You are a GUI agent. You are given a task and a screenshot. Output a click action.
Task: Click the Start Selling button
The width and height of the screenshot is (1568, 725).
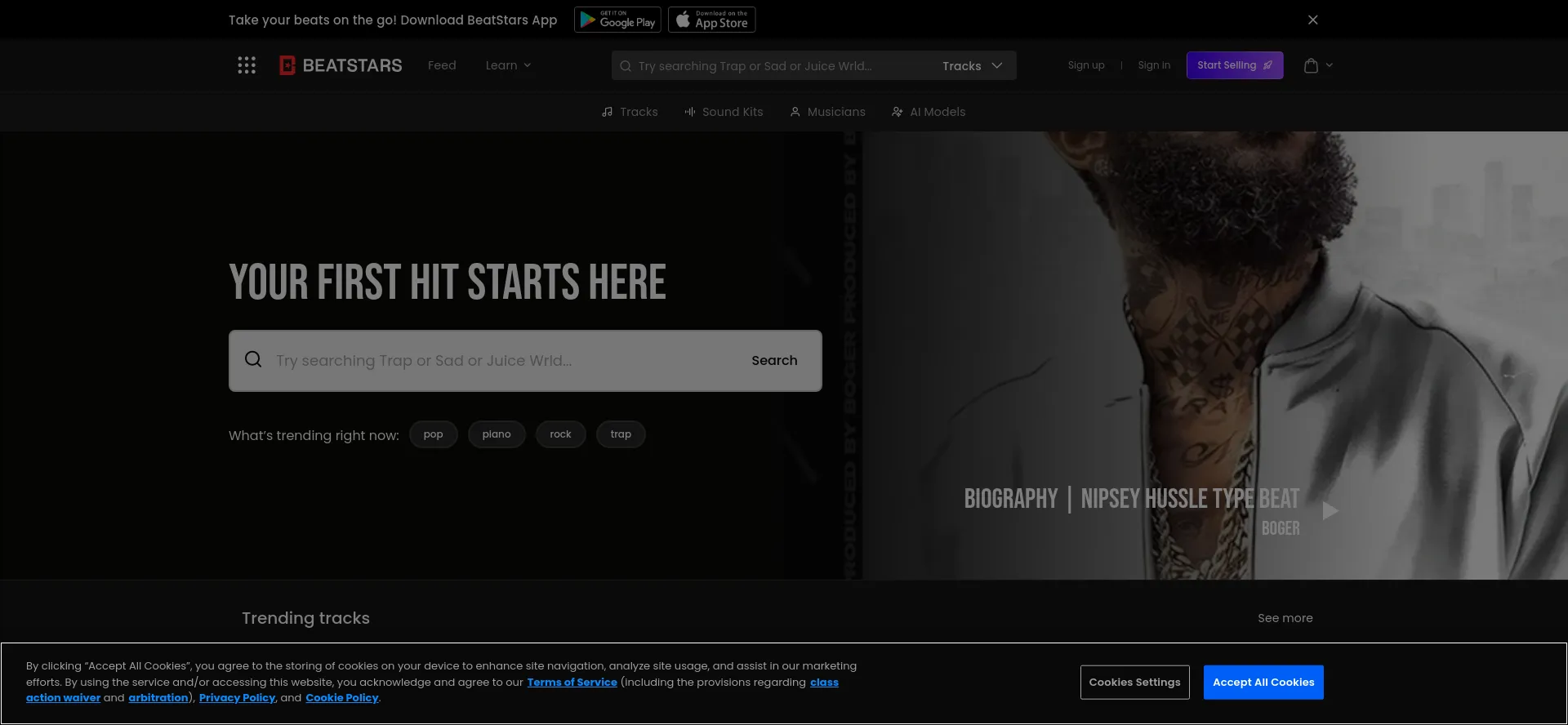click(x=1234, y=65)
